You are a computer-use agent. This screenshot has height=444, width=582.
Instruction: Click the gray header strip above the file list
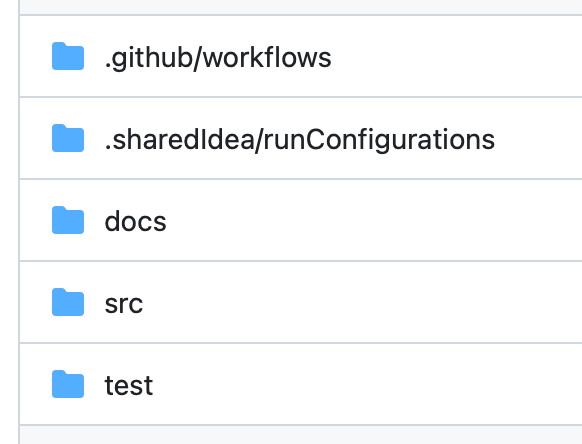tap(301, 7)
